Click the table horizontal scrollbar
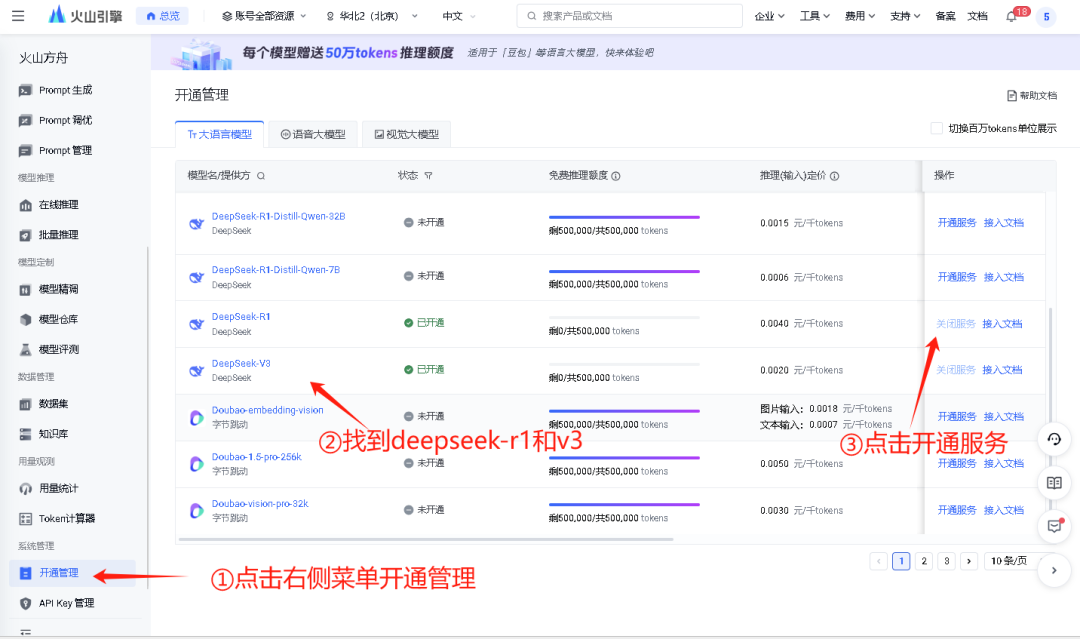This screenshot has width=1080, height=639. 426,539
